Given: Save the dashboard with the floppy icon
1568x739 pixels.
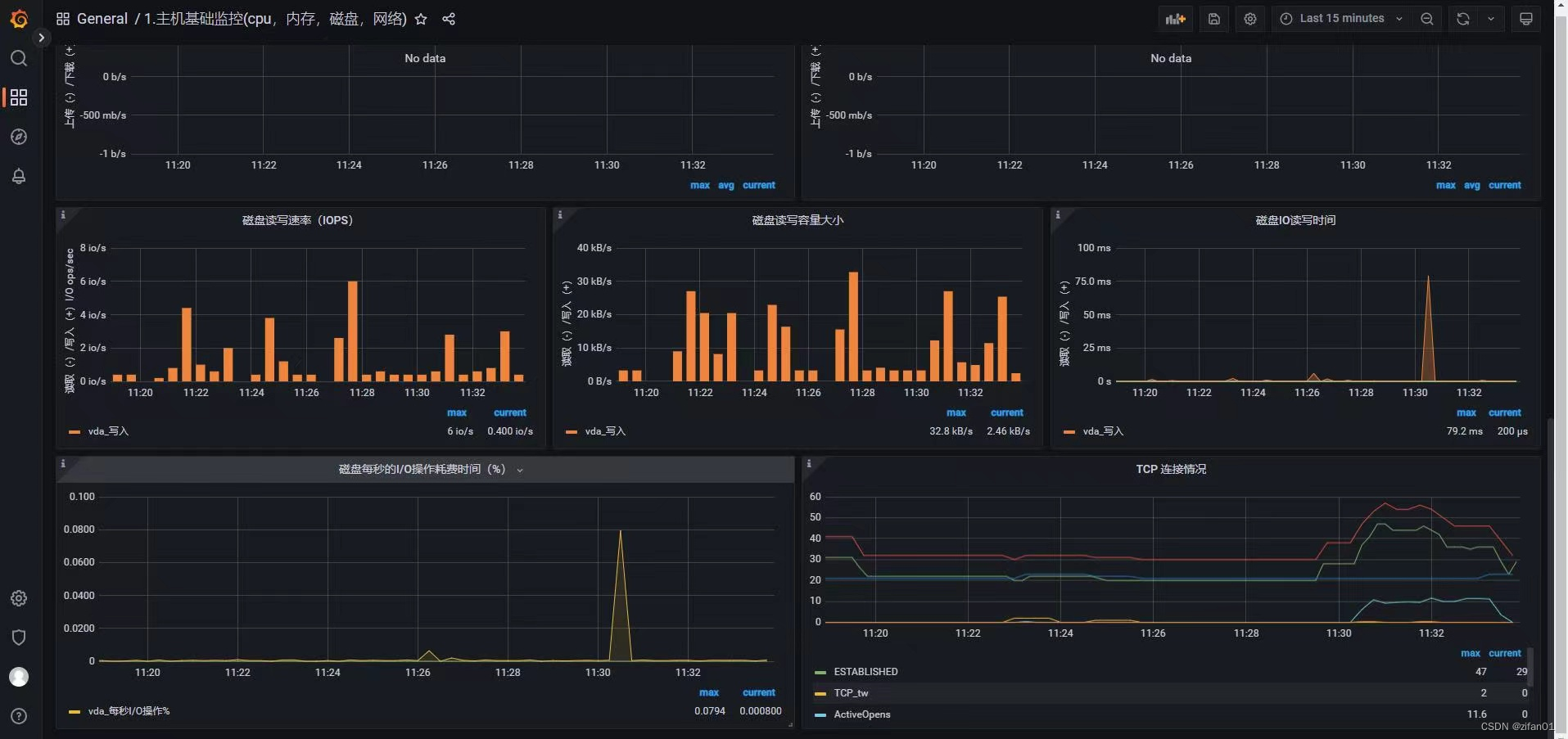Looking at the screenshot, I should [x=1214, y=18].
